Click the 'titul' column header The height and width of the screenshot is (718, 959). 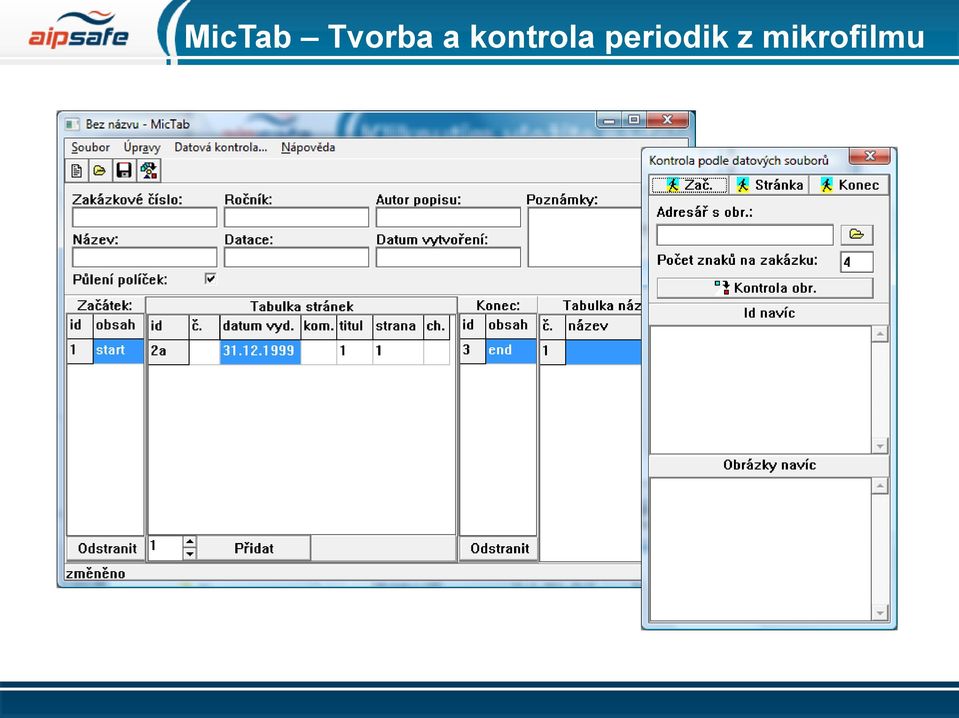coord(354,327)
